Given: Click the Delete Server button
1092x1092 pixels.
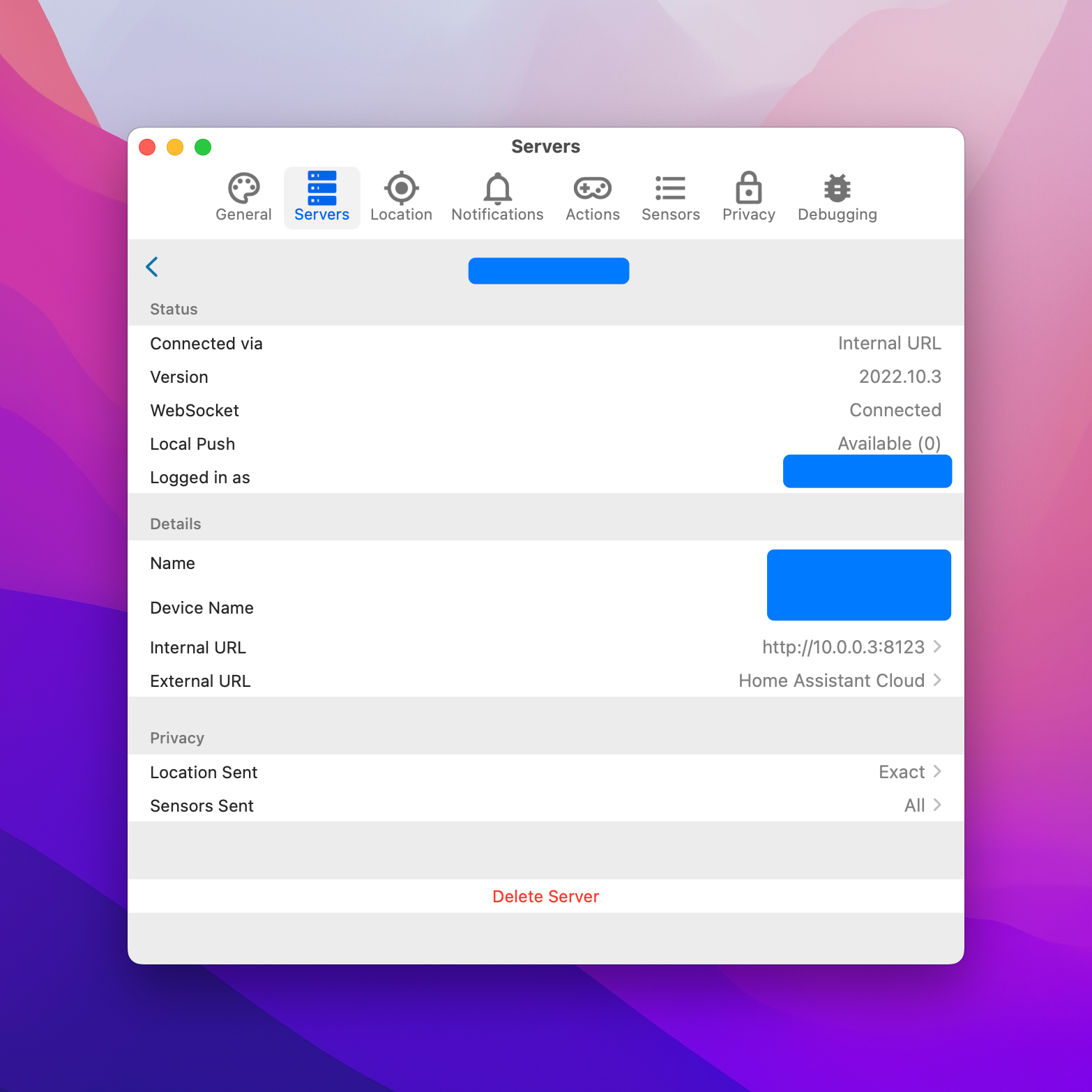Looking at the screenshot, I should 546,896.
